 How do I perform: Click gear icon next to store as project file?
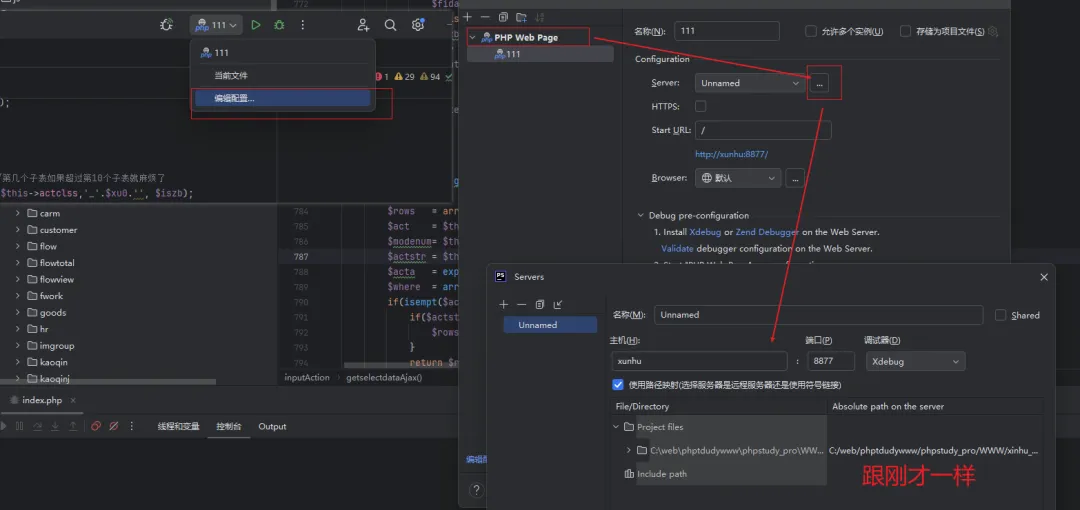tap(993, 32)
